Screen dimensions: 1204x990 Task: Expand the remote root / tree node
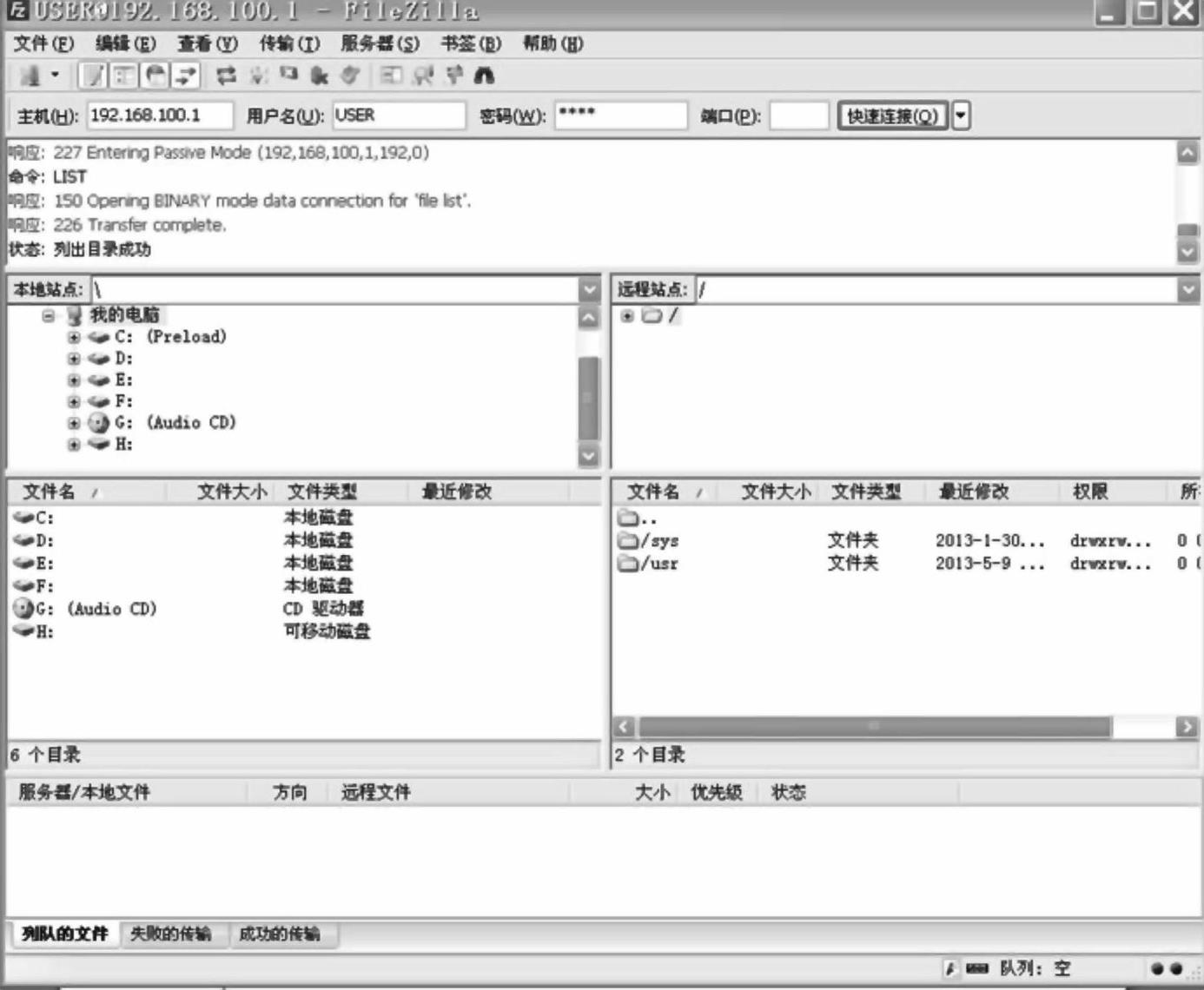(x=627, y=315)
